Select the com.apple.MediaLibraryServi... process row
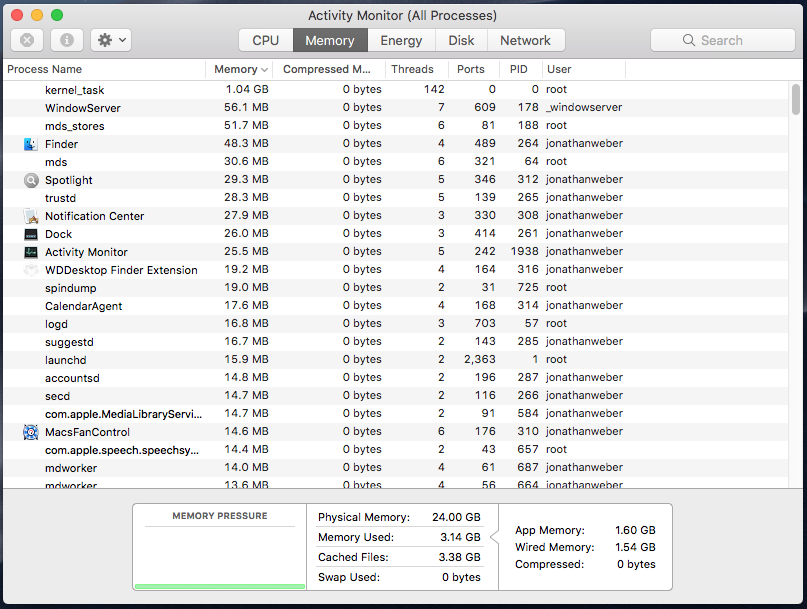Image resolution: width=807 pixels, height=609 pixels. pyautogui.click(x=395, y=414)
